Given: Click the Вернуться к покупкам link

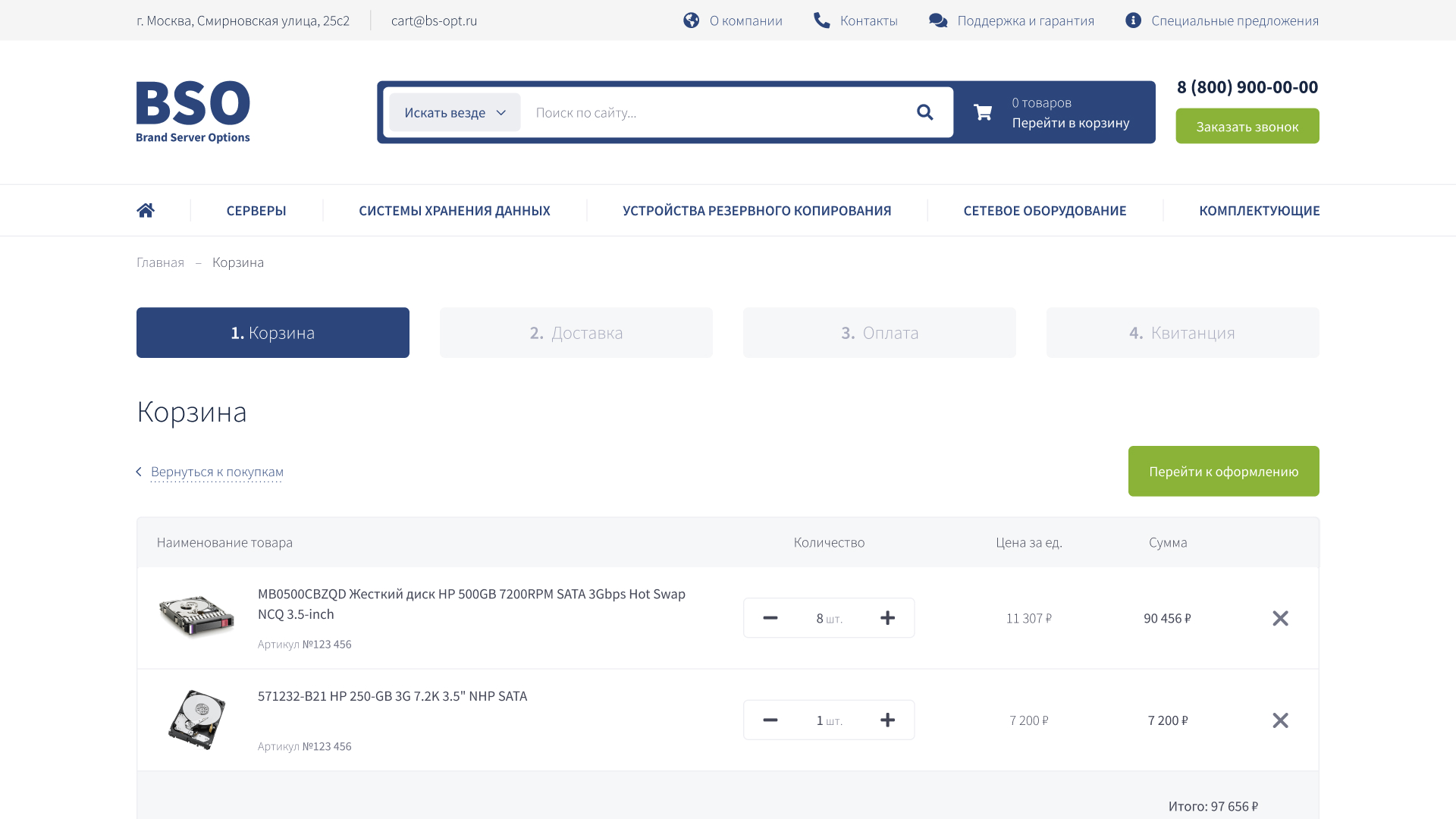Looking at the screenshot, I should click(x=217, y=472).
